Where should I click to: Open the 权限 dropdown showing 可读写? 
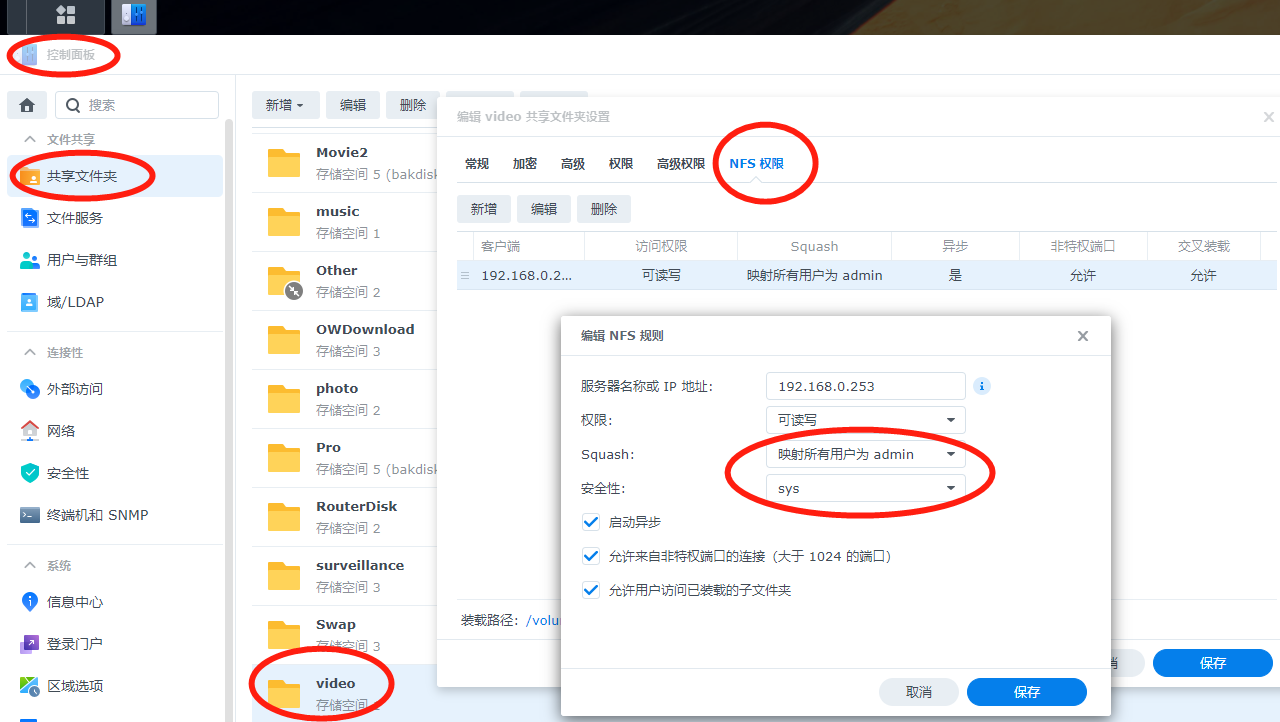[865, 420]
